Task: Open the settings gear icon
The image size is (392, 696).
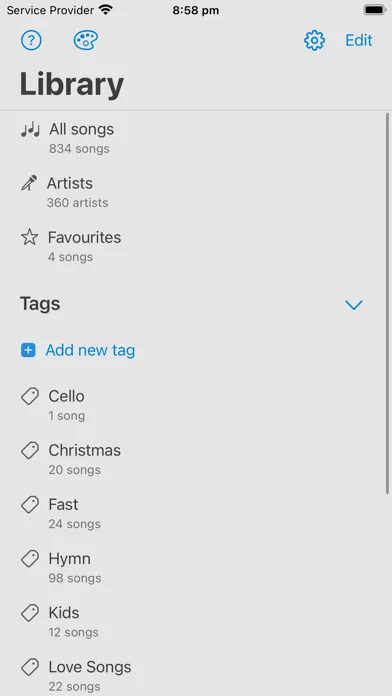Action: (314, 40)
